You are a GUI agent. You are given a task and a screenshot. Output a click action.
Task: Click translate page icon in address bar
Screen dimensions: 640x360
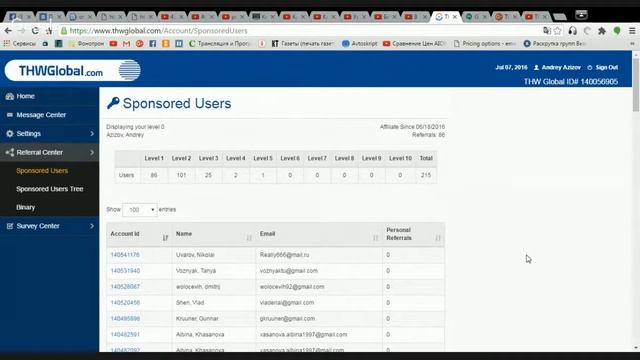tap(547, 31)
